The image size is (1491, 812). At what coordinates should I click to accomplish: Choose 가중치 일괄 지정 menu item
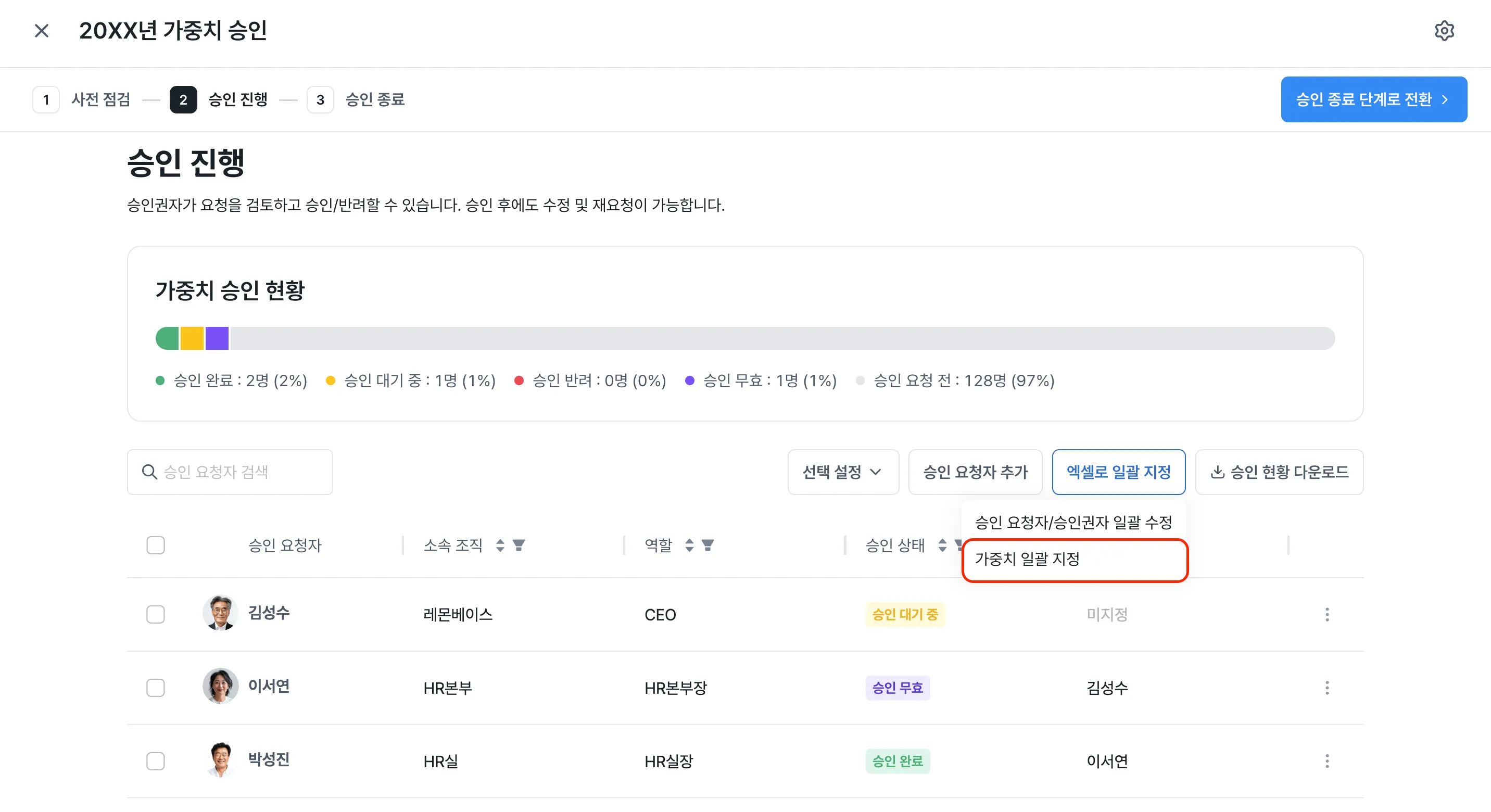click(x=1075, y=560)
